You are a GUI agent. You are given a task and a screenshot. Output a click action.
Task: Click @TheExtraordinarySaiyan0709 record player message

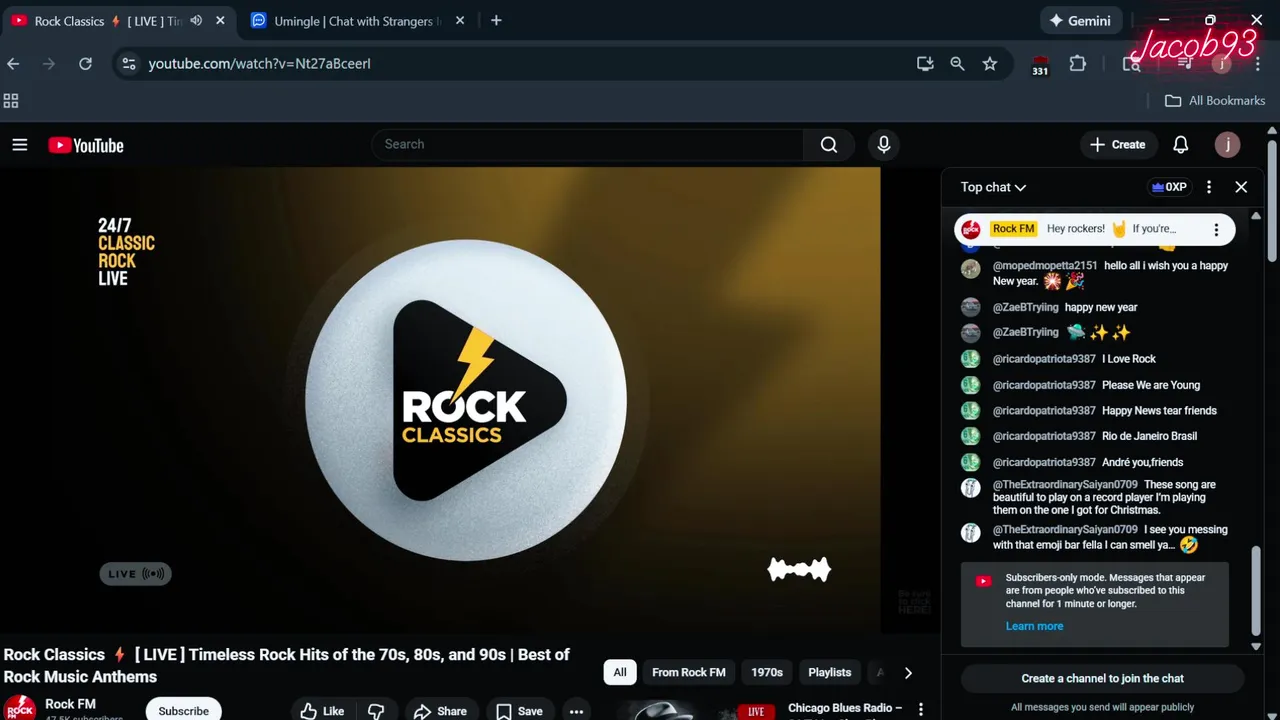[1104, 497]
